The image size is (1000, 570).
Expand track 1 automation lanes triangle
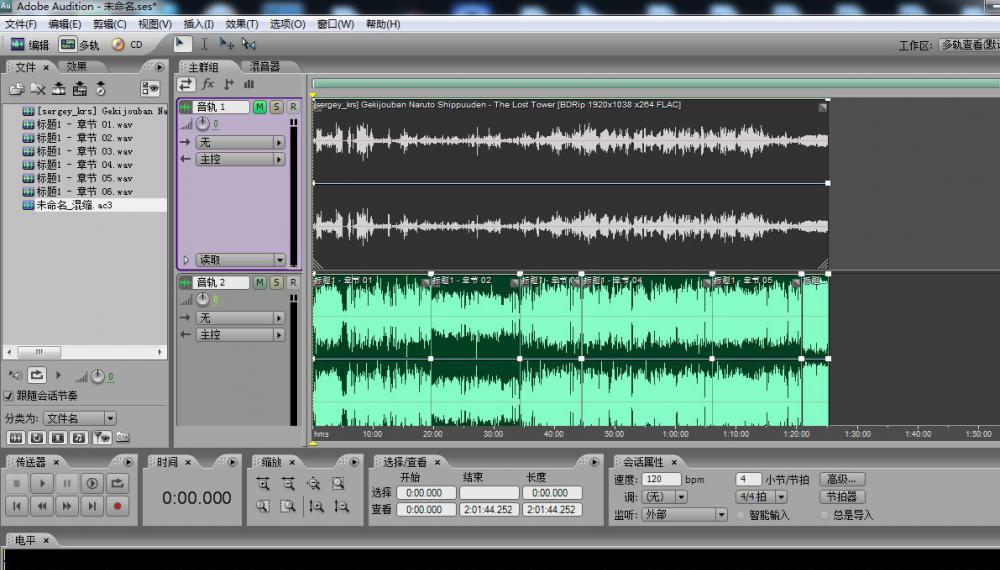pos(186,260)
